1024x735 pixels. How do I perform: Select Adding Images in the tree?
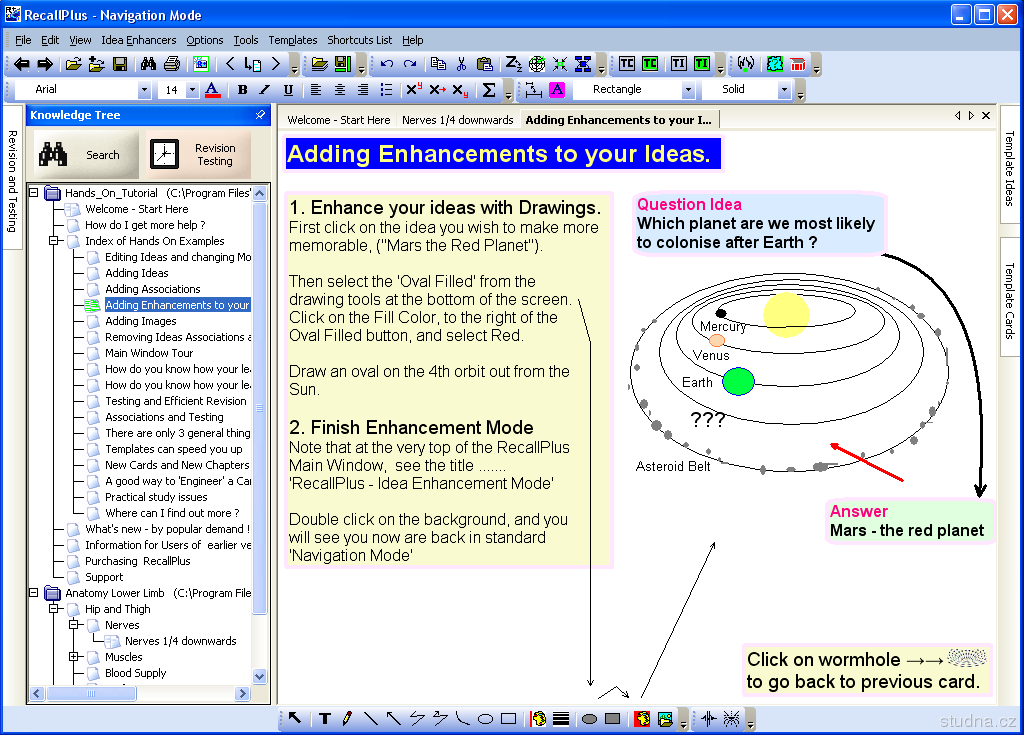pos(141,321)
